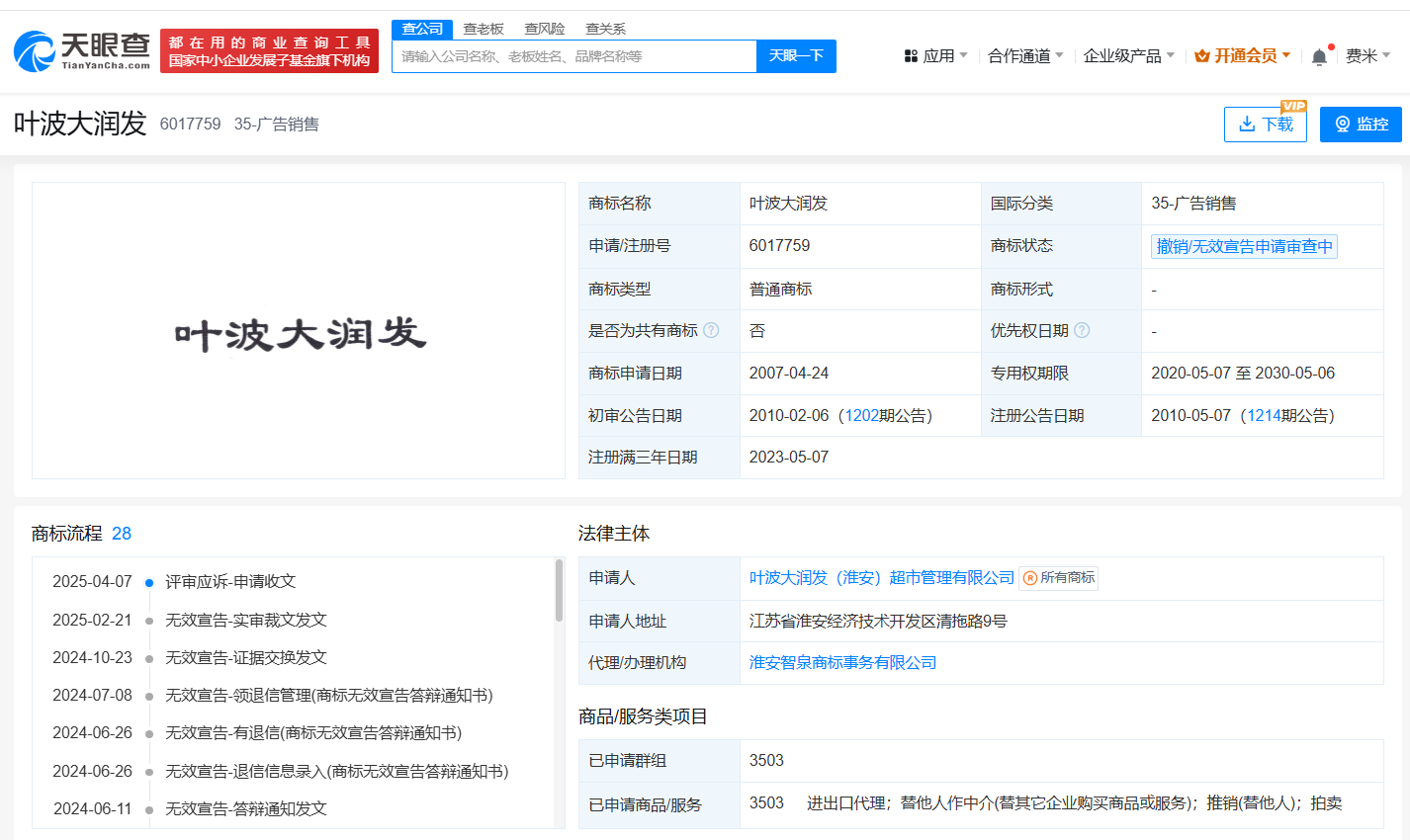Expand the 企业级产品 dropdown
1410x840 pixels.
[x=1128, y=56]
